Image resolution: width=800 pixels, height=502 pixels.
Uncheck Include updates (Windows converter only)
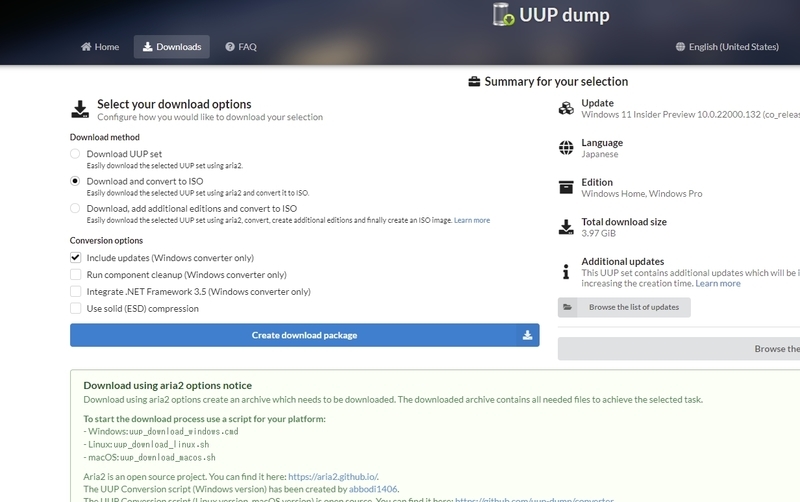click(x=76, y=258)
